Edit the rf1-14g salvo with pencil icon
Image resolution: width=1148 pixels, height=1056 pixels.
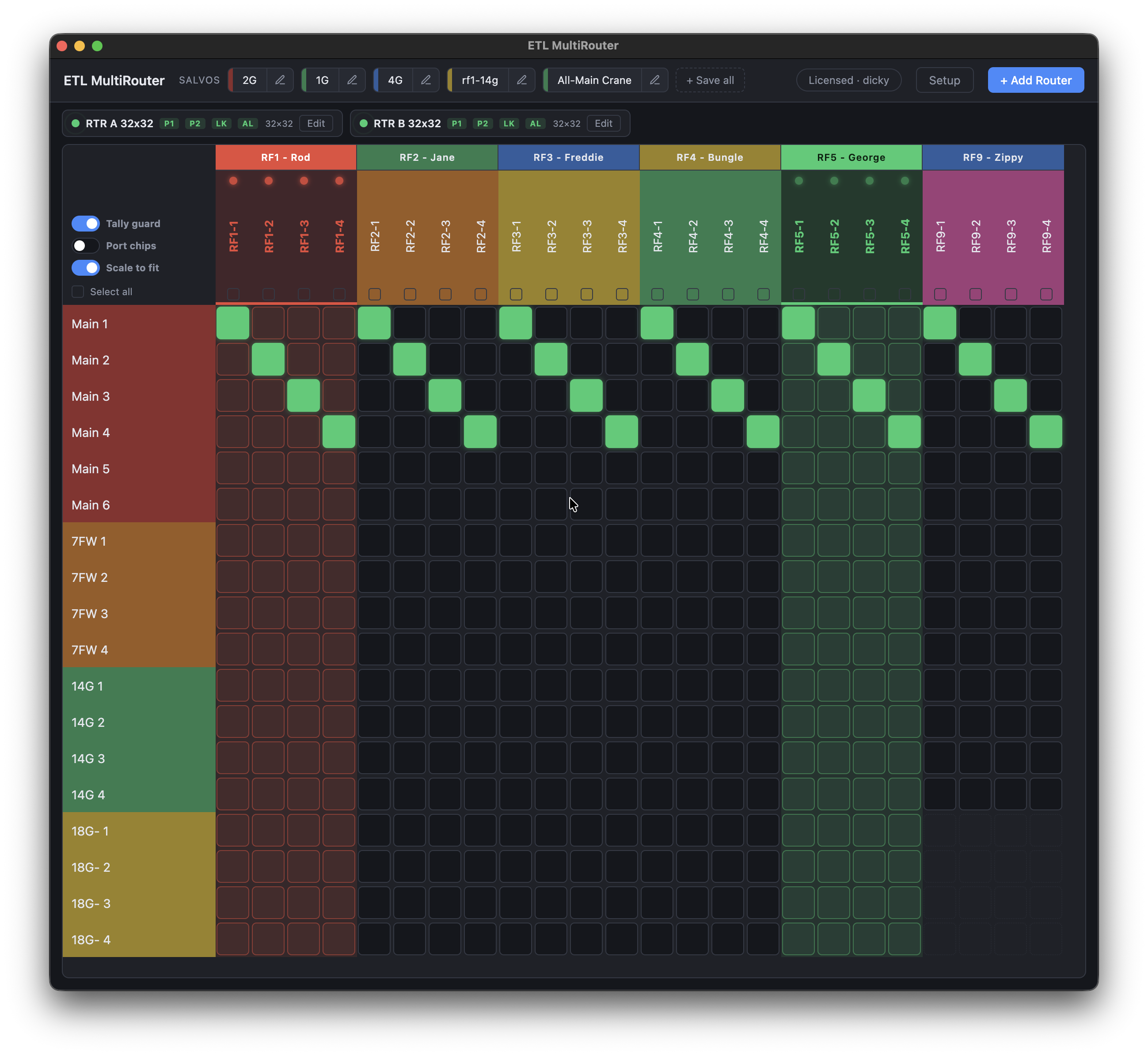pyautogui.click(x=522, y=80)
